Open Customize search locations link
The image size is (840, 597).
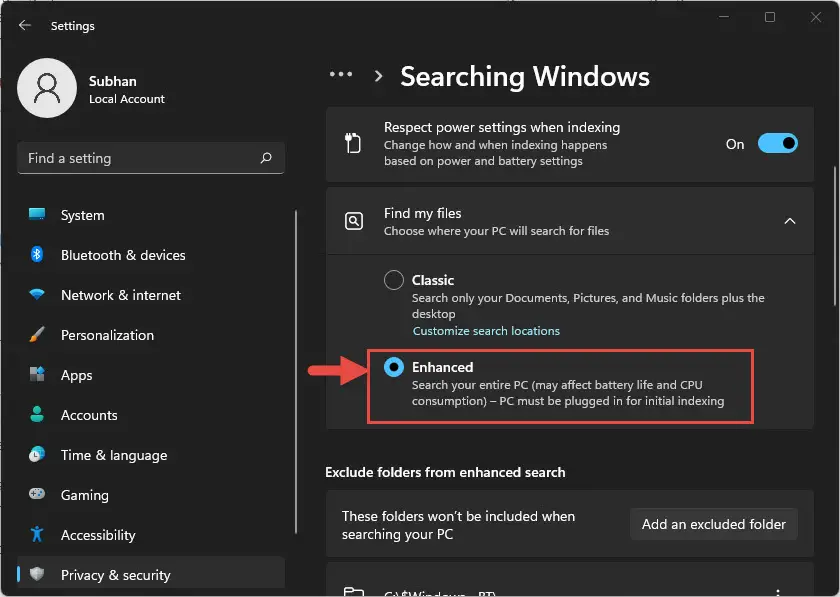[486, 331]
